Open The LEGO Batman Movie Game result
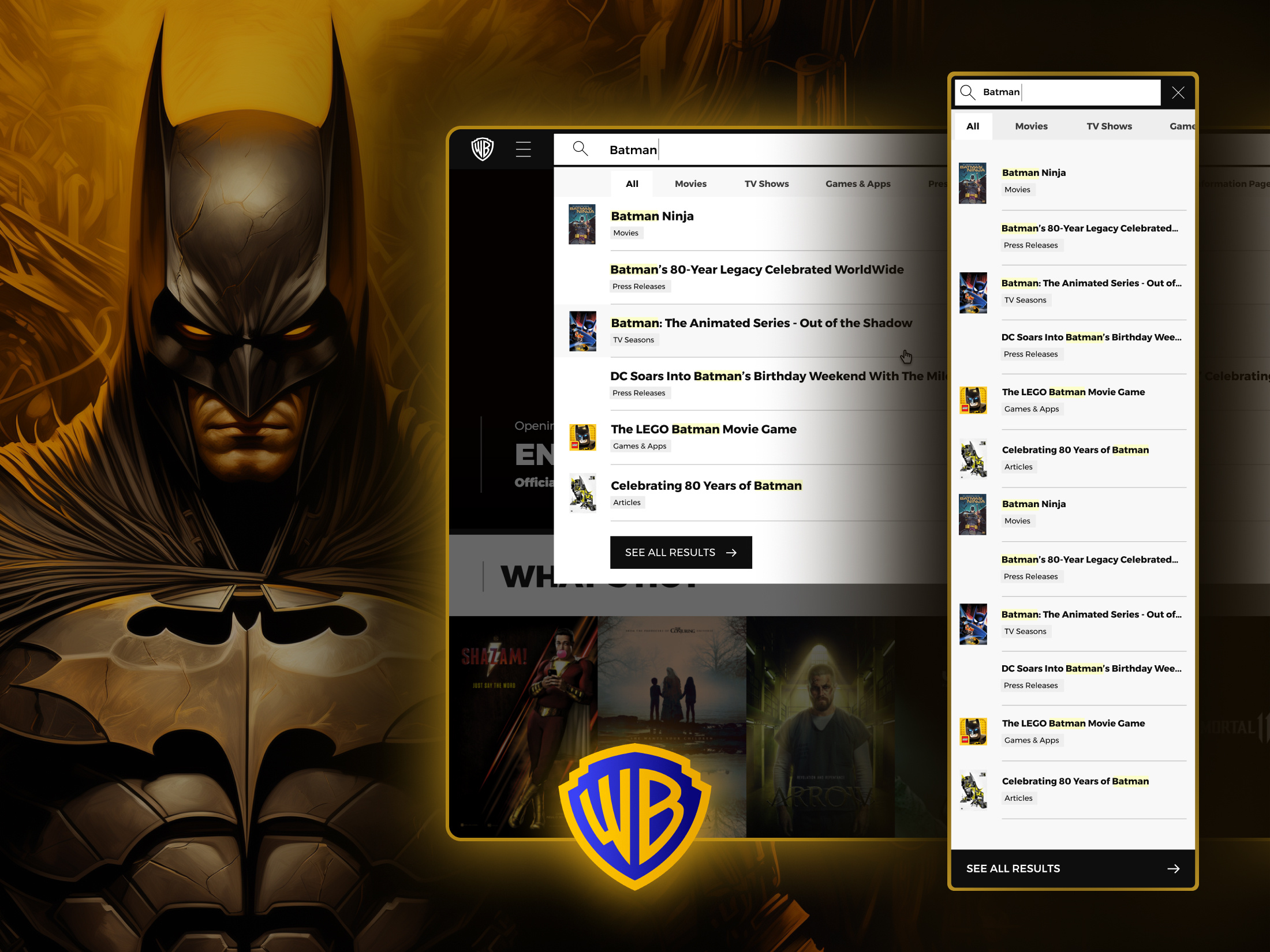This screenshot has height=952, width=1270. pyautogui.click(x=703, y=429)
